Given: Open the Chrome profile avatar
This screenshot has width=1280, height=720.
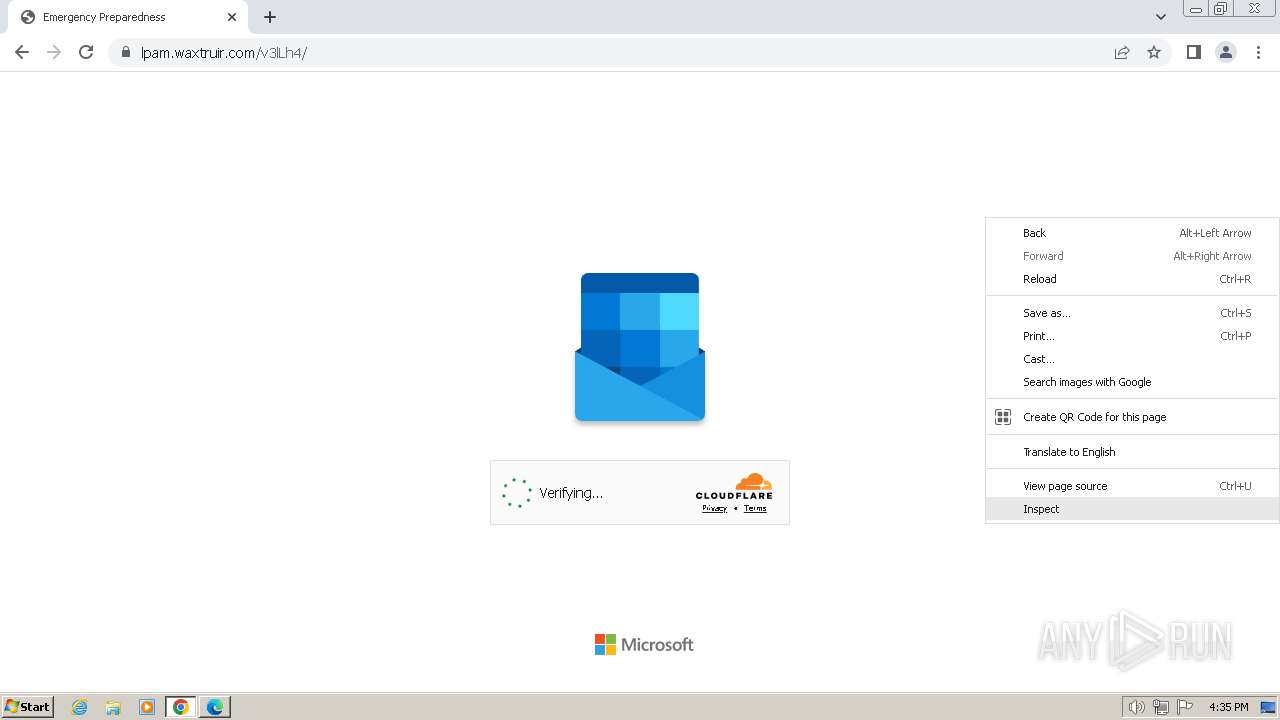Looking at the screenshot, I should (1226, 52).
